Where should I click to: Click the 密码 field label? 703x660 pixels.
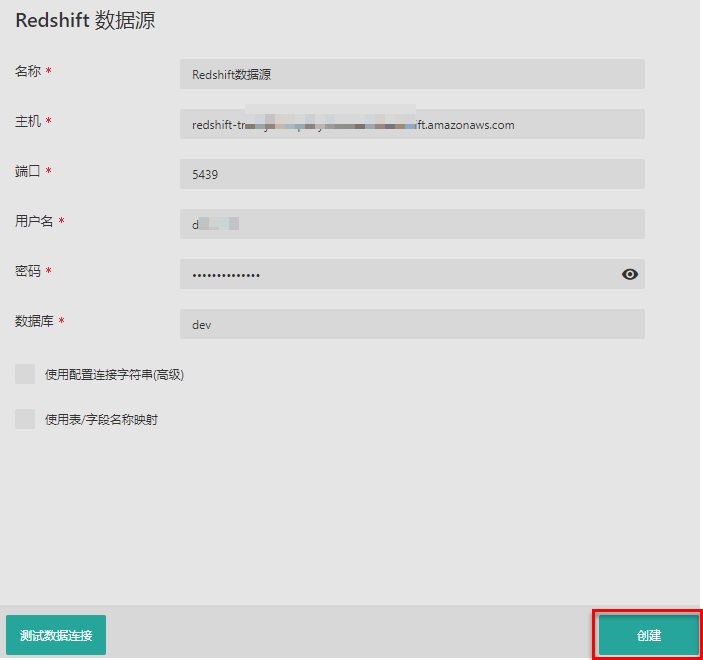28,271
